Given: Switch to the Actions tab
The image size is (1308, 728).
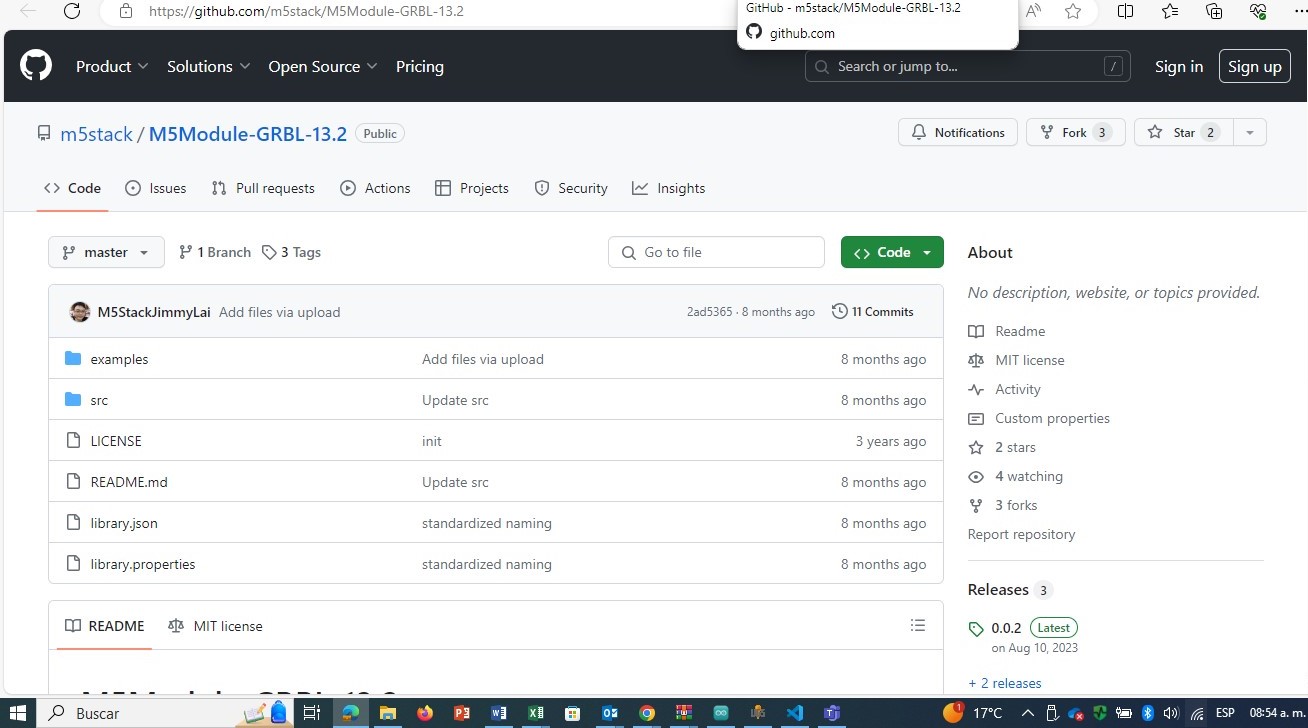Looking at the screenshot, I should point(375,188).
